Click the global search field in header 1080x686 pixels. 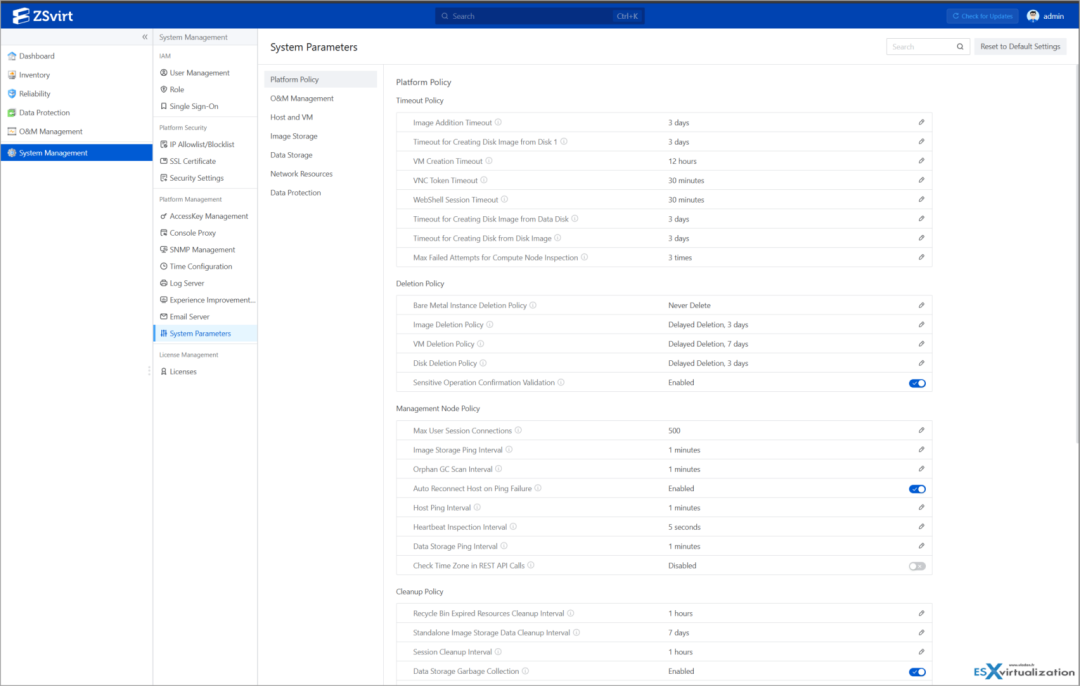[x=539, y=16]
